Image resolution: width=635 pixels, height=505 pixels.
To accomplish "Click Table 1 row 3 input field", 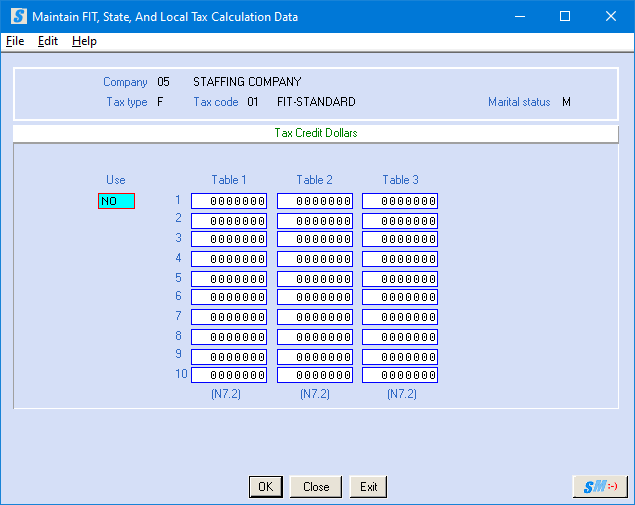I will coord(229,239).
